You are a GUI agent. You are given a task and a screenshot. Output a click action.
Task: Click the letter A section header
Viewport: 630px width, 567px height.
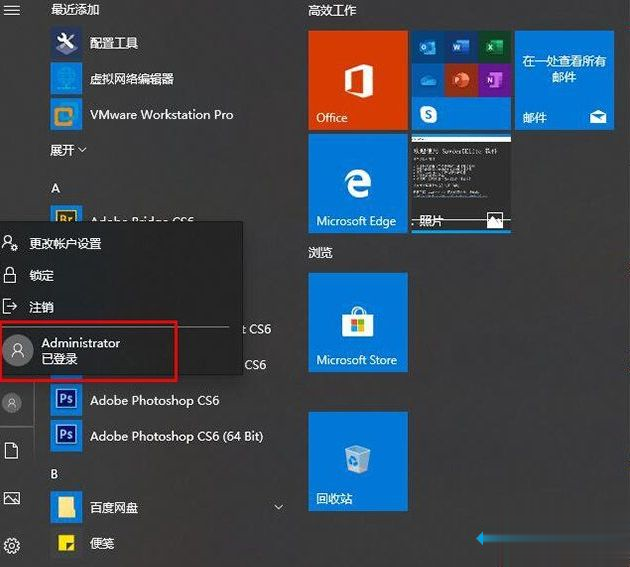click(x=55, y=188)
